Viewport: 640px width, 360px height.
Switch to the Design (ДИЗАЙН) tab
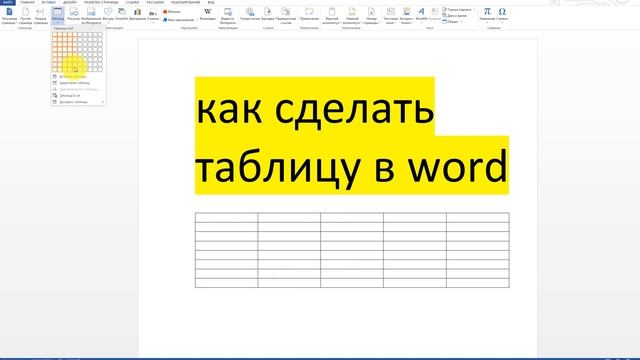click(x=70, y=2)
